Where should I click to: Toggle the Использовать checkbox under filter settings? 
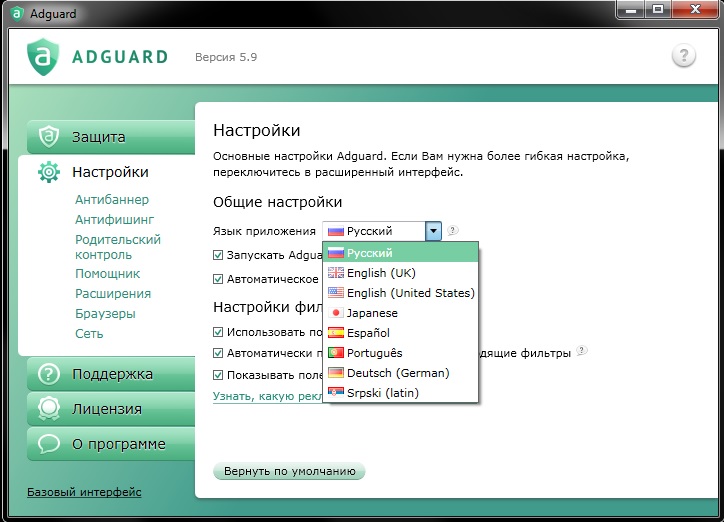[x=218, y=332]
